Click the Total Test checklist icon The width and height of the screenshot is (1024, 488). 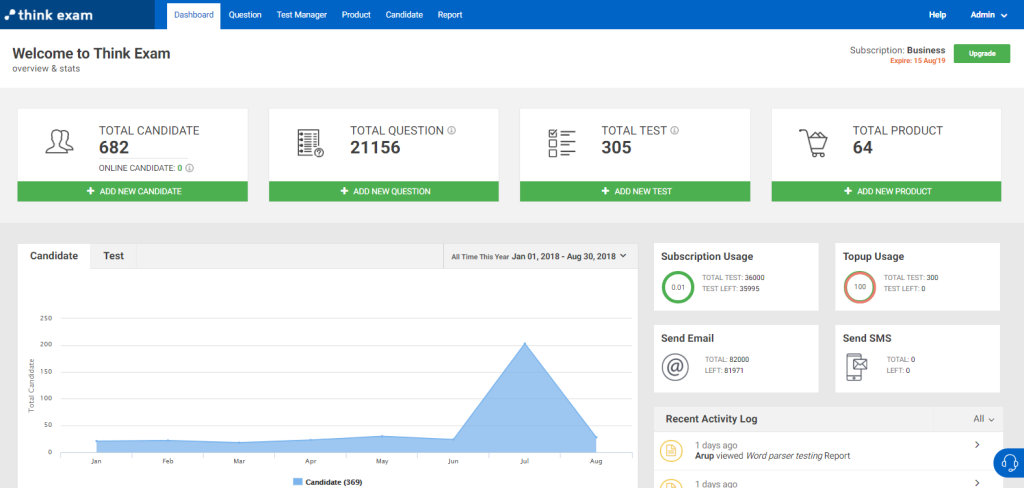562,143
